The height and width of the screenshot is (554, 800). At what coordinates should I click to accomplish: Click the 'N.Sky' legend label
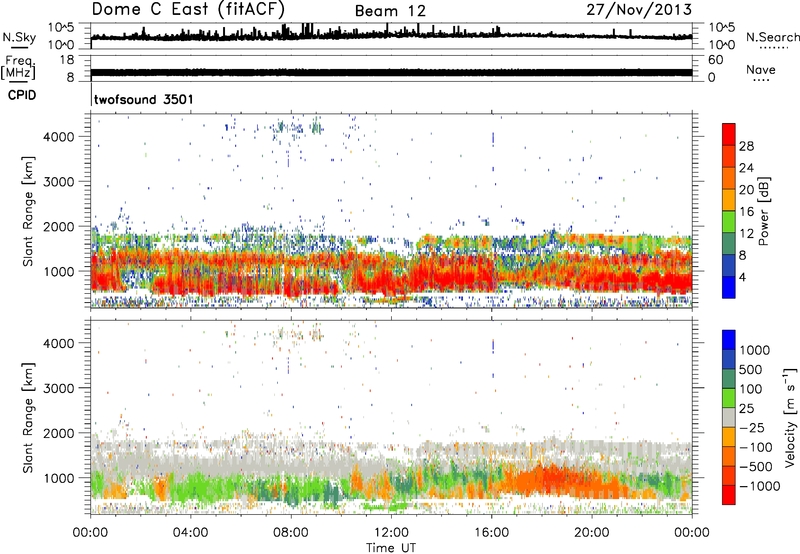point(19,37)
